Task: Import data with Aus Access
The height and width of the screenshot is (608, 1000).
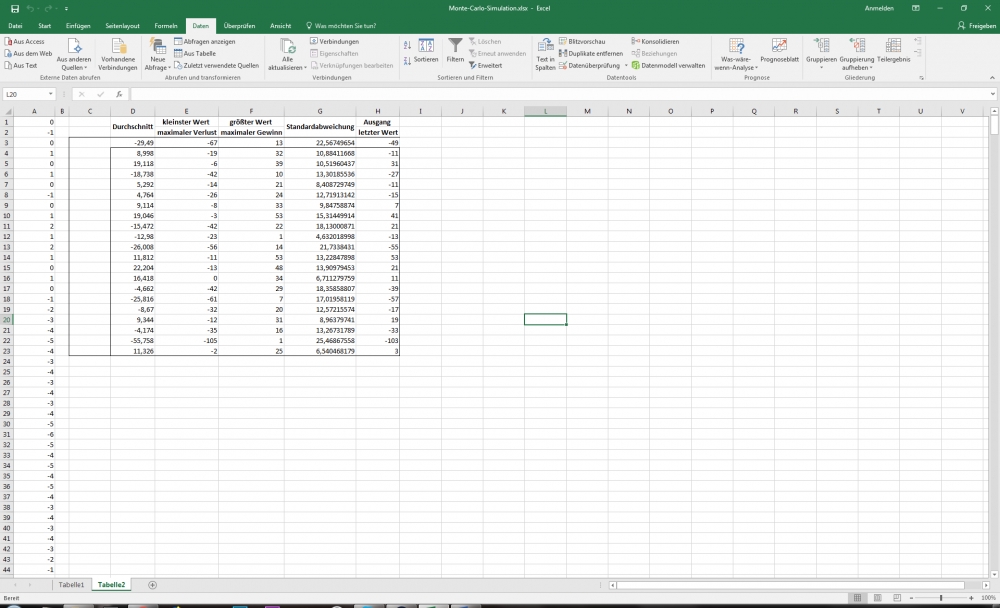Action: click(x=27, y=39)
